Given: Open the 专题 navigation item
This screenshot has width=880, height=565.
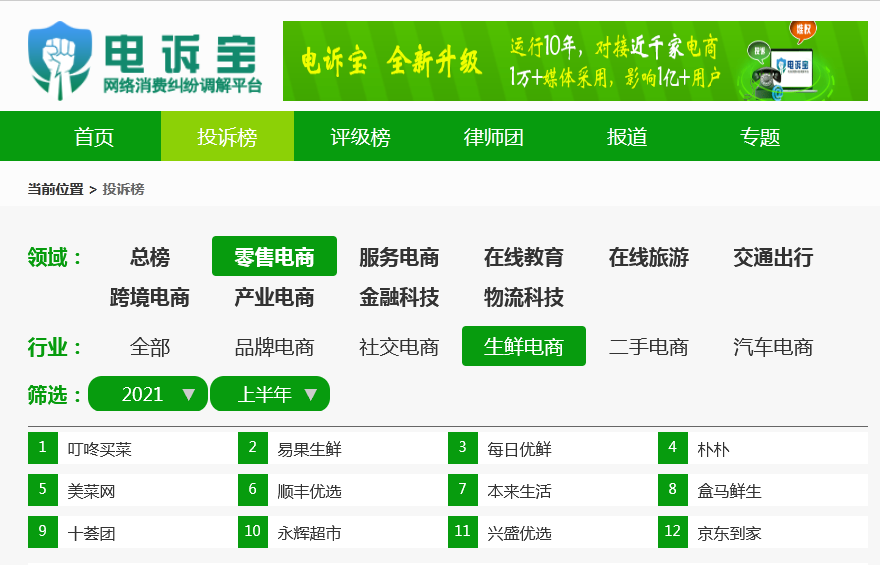Looking at the screenshot, I should [760, 137].
